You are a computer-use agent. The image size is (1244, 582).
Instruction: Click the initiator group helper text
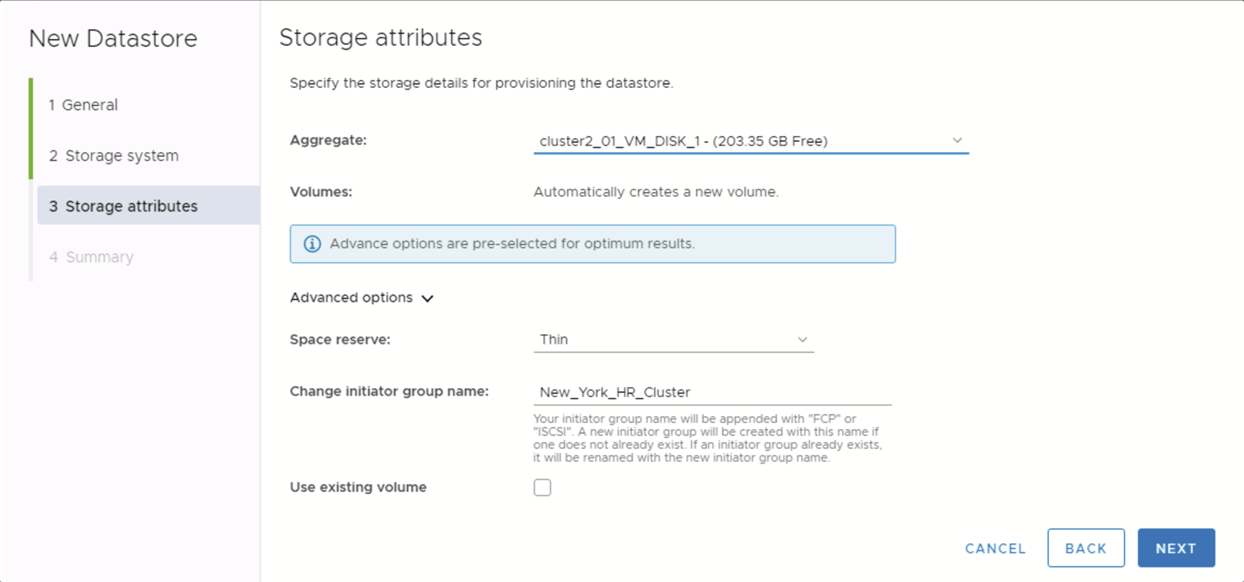coord(708,438)
